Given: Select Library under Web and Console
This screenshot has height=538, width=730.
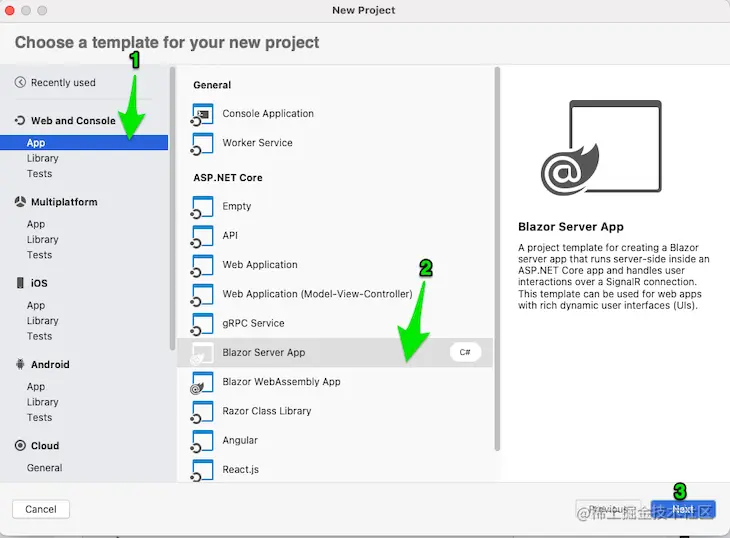Looking at the screenshot, I should pyautogui.click(x=42, y=158).
